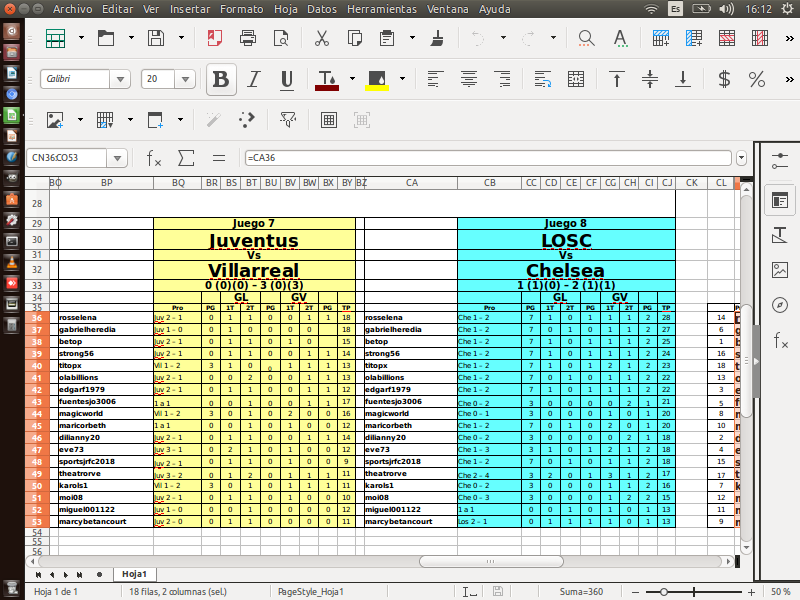Click the Es keyboard layout indicator
800x600 pixels.
coord(676,9)
